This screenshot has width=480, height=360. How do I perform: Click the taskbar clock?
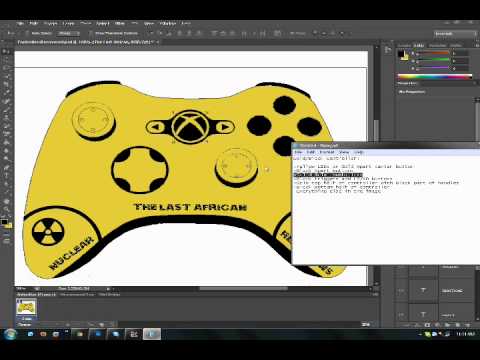465,334
